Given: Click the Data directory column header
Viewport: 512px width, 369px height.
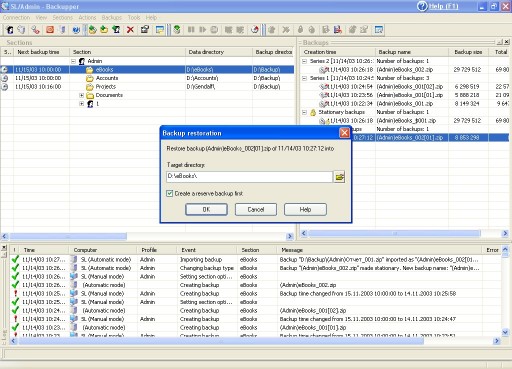Looking at the screenshot, I should (x=219, y=52).
